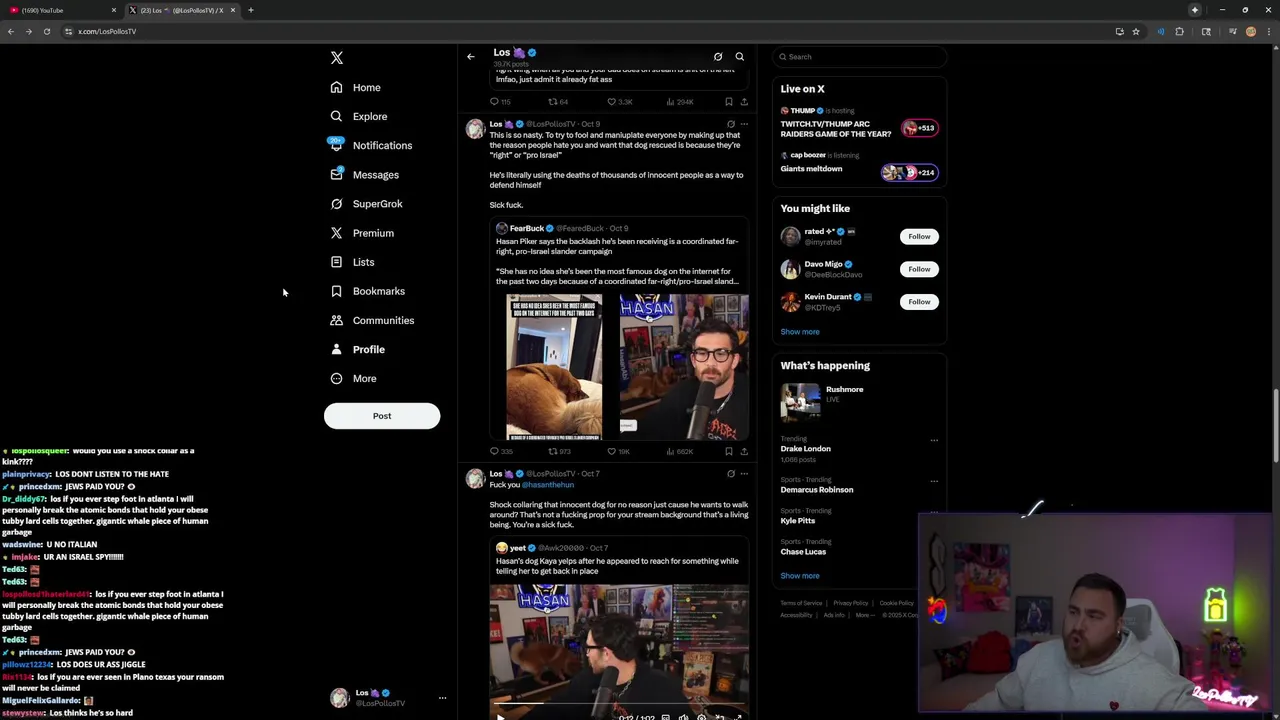This screenshot has height=720, width=1280.
Task: Share the post with 662K views
Action: pos(744,451)
